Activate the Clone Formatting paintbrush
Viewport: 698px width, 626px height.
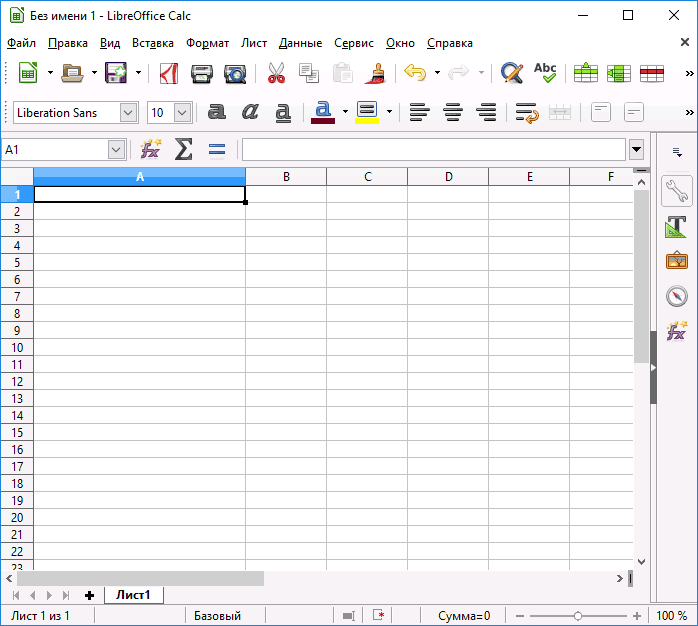click(375, 73)
